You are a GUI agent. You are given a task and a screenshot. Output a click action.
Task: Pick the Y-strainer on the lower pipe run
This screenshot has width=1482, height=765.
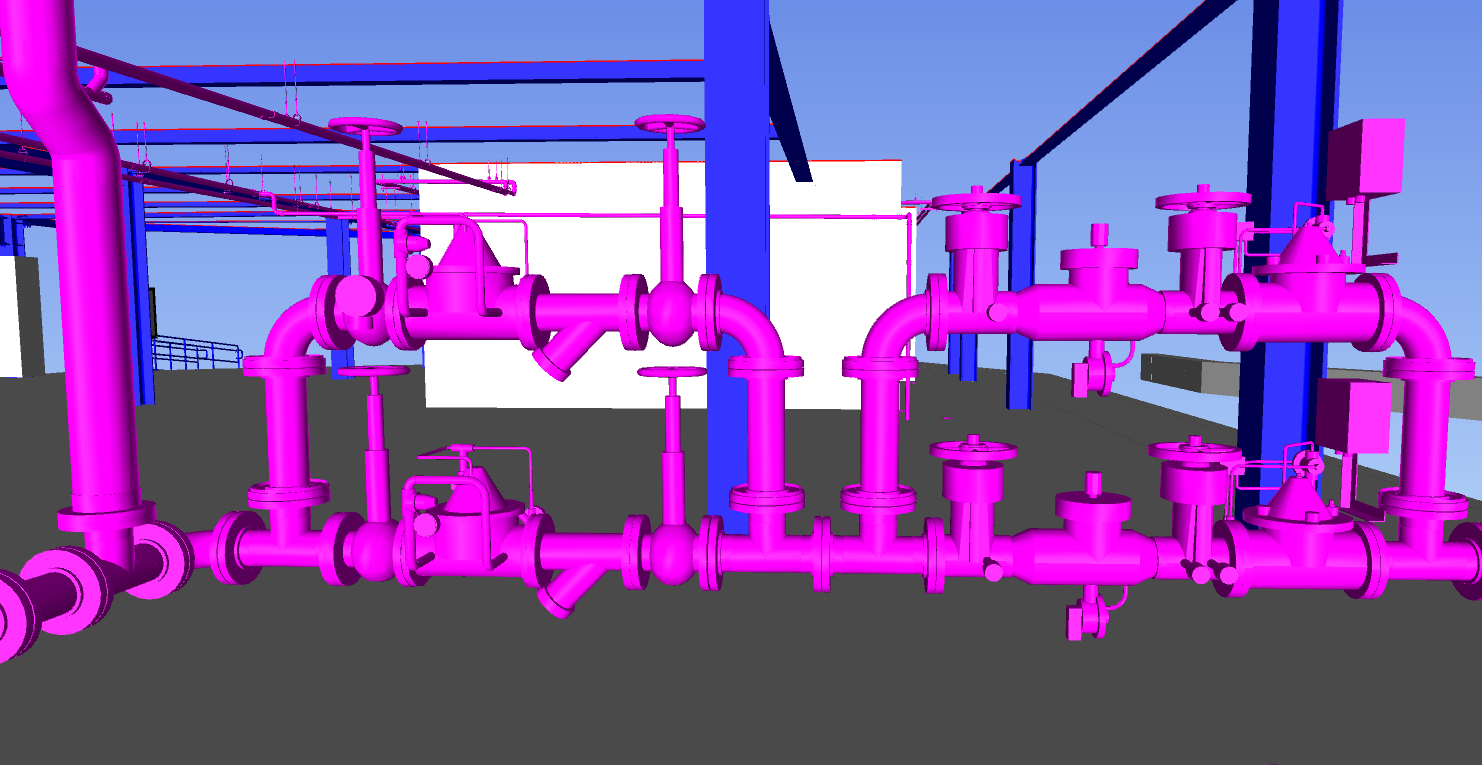tap(558, 596)
